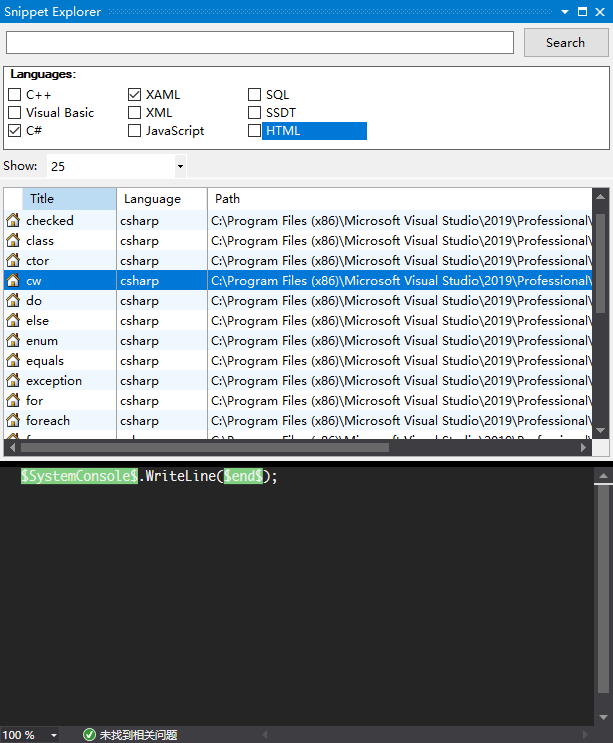
Task: Tick the HTML language checkbox
Action: [254, 131]
